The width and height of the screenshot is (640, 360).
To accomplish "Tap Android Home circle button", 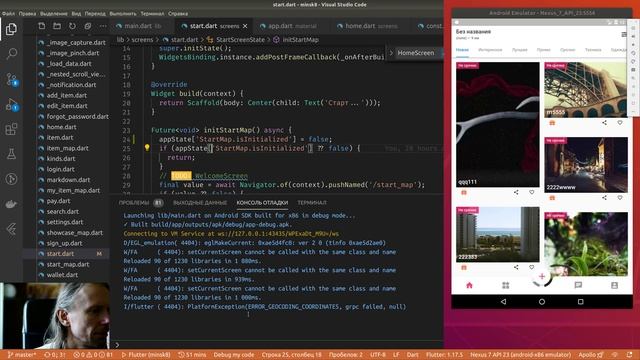I will 542,302.
